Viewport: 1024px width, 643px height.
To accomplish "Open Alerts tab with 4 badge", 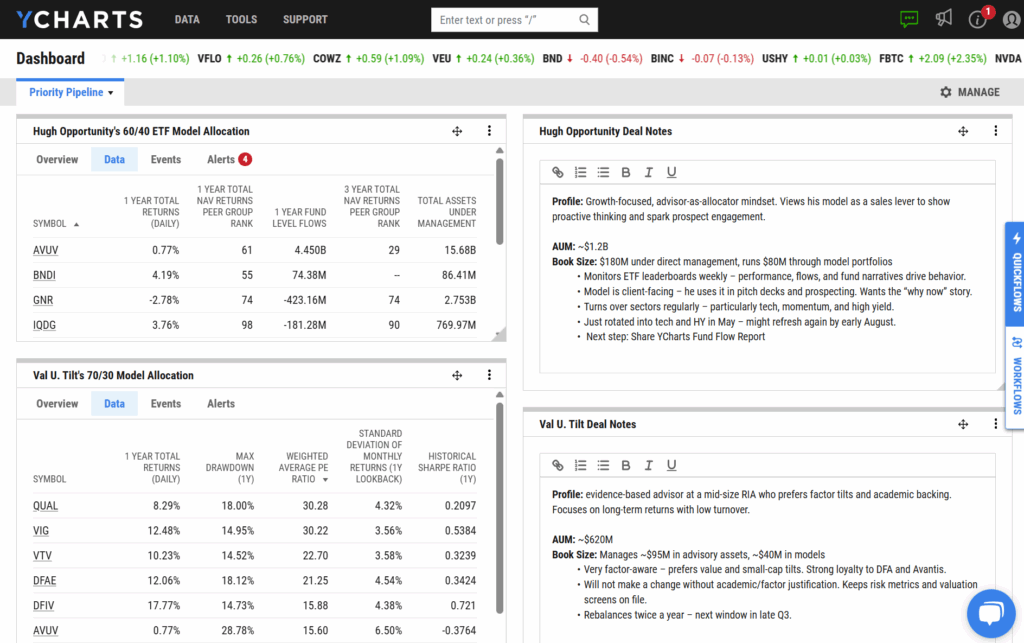I will pyautogui.click(x=229, y=159).
